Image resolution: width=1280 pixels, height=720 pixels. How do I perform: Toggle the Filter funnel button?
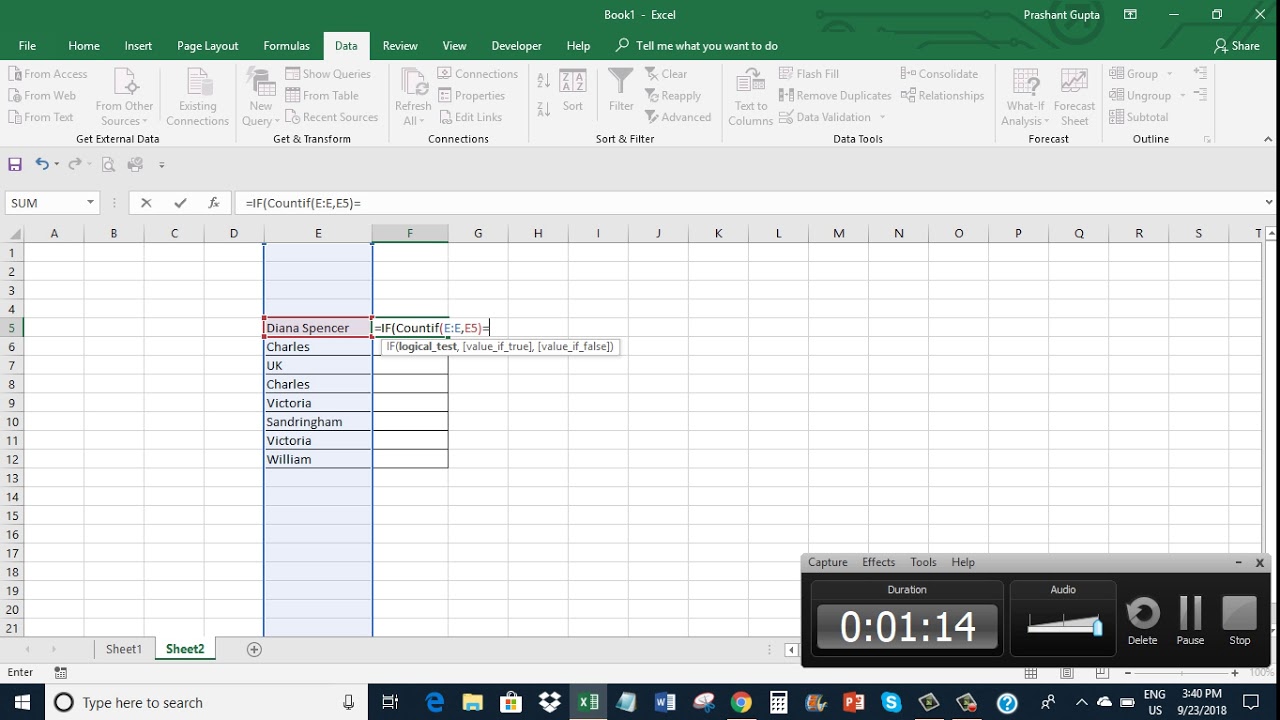(x=621, y=90)
